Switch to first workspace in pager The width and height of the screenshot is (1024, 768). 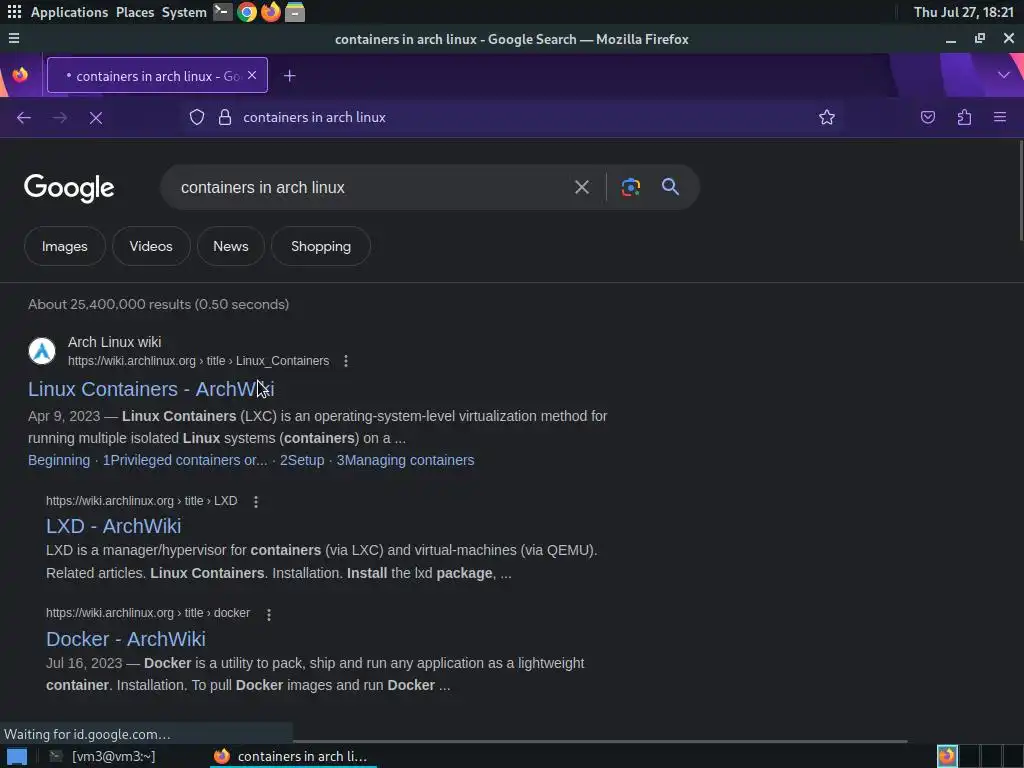point(947,756)
